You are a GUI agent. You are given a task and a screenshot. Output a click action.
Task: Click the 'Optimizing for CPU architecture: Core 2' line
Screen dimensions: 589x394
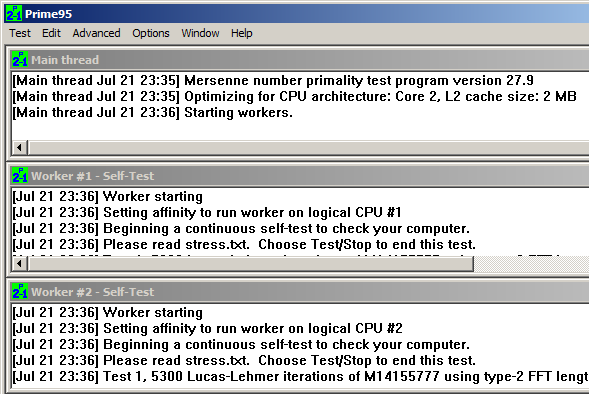[x=294, y=97]
